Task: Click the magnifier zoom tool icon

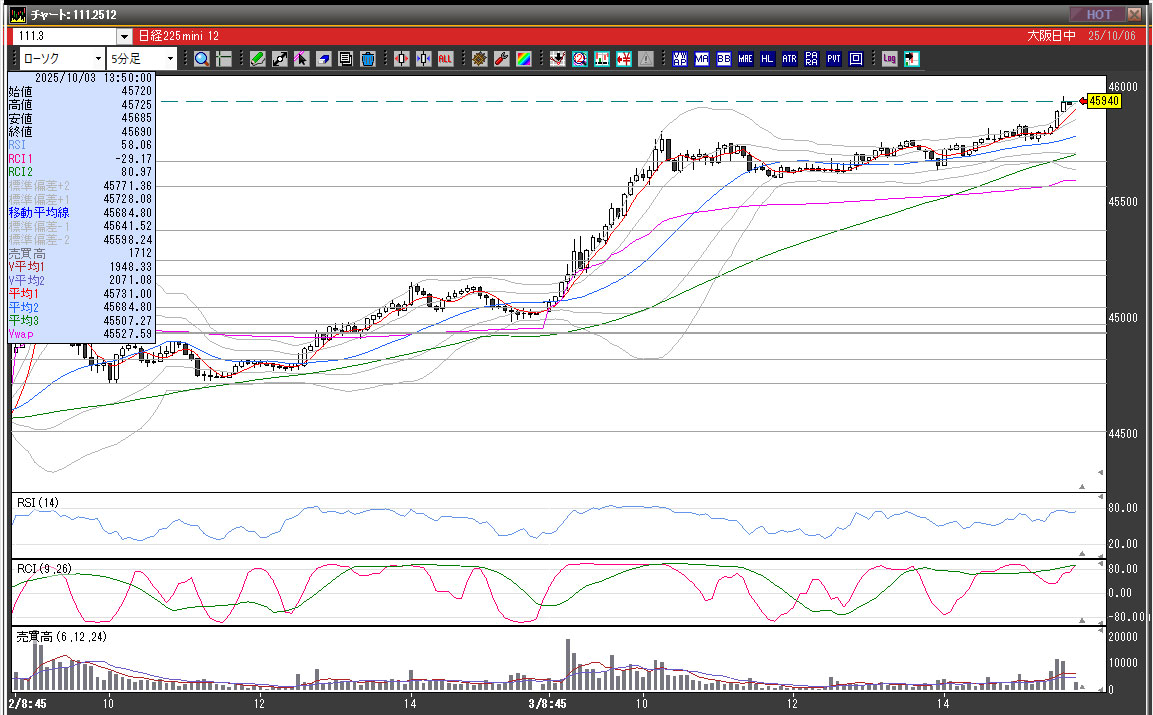Action: tap(202, 59)
